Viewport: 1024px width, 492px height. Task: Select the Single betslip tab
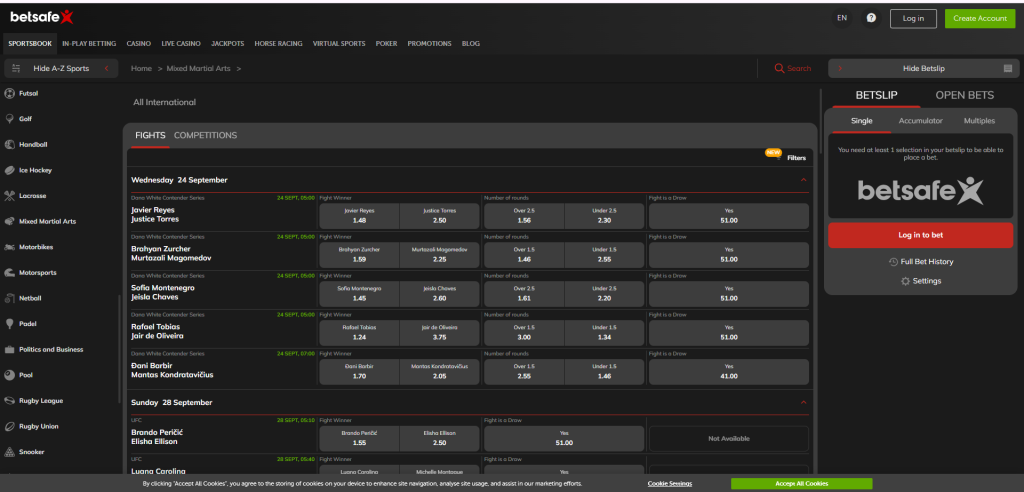(x=861, y=121)
